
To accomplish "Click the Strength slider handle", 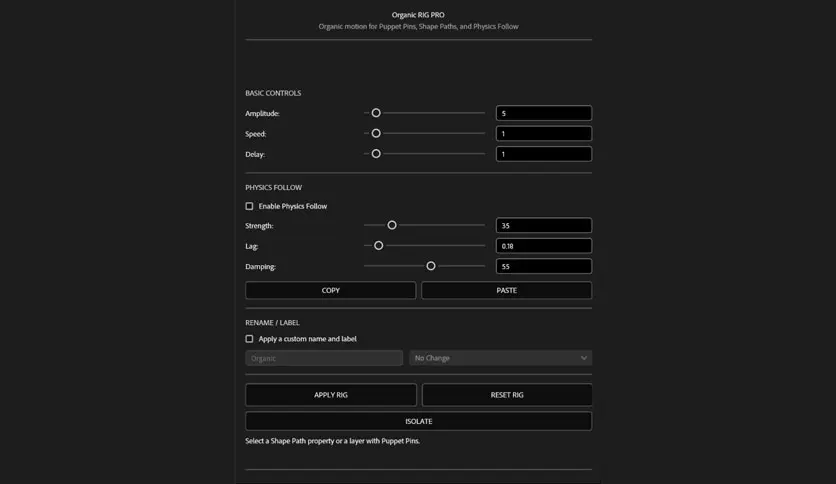I will click(x=392, y=225).
